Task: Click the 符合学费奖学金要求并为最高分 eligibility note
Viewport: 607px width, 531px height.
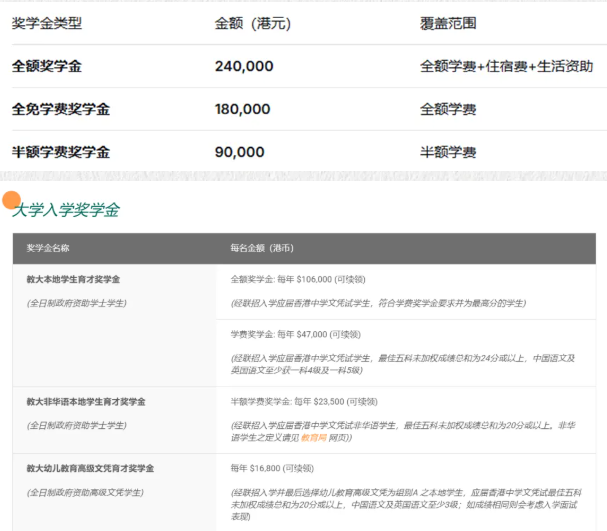Action: click(x=378, y=303)
